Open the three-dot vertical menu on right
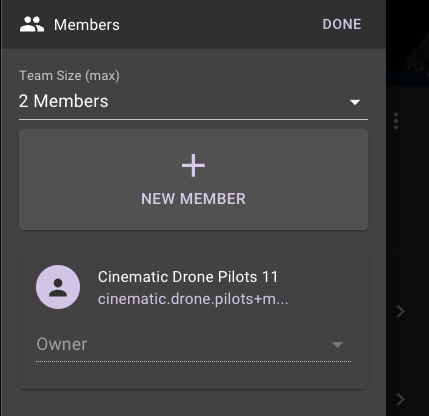Viewport: 429px width, 416px height. click(396, 121)
